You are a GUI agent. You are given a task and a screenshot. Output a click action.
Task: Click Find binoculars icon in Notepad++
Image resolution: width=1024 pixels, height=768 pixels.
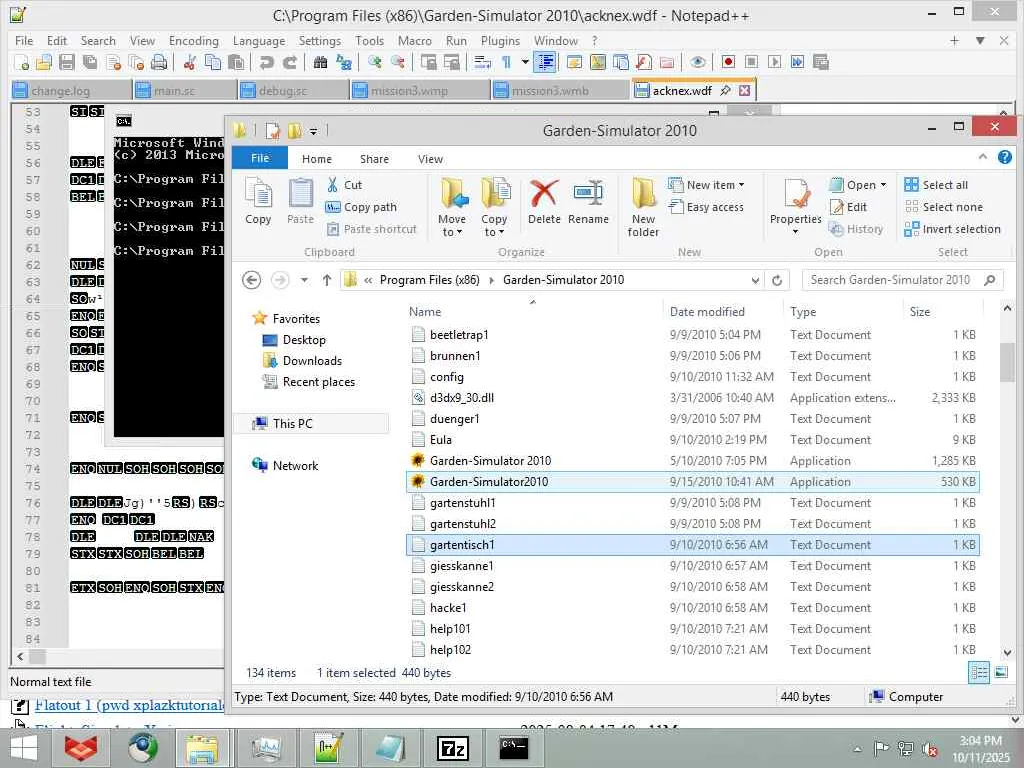[320, 62]
